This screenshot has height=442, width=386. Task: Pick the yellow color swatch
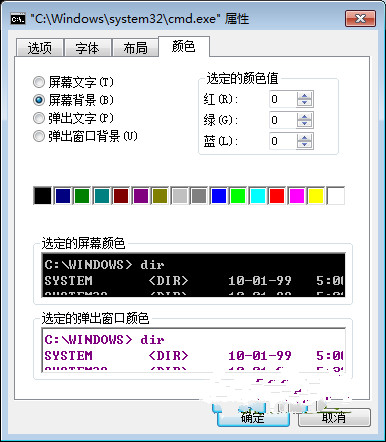[316, 196]
